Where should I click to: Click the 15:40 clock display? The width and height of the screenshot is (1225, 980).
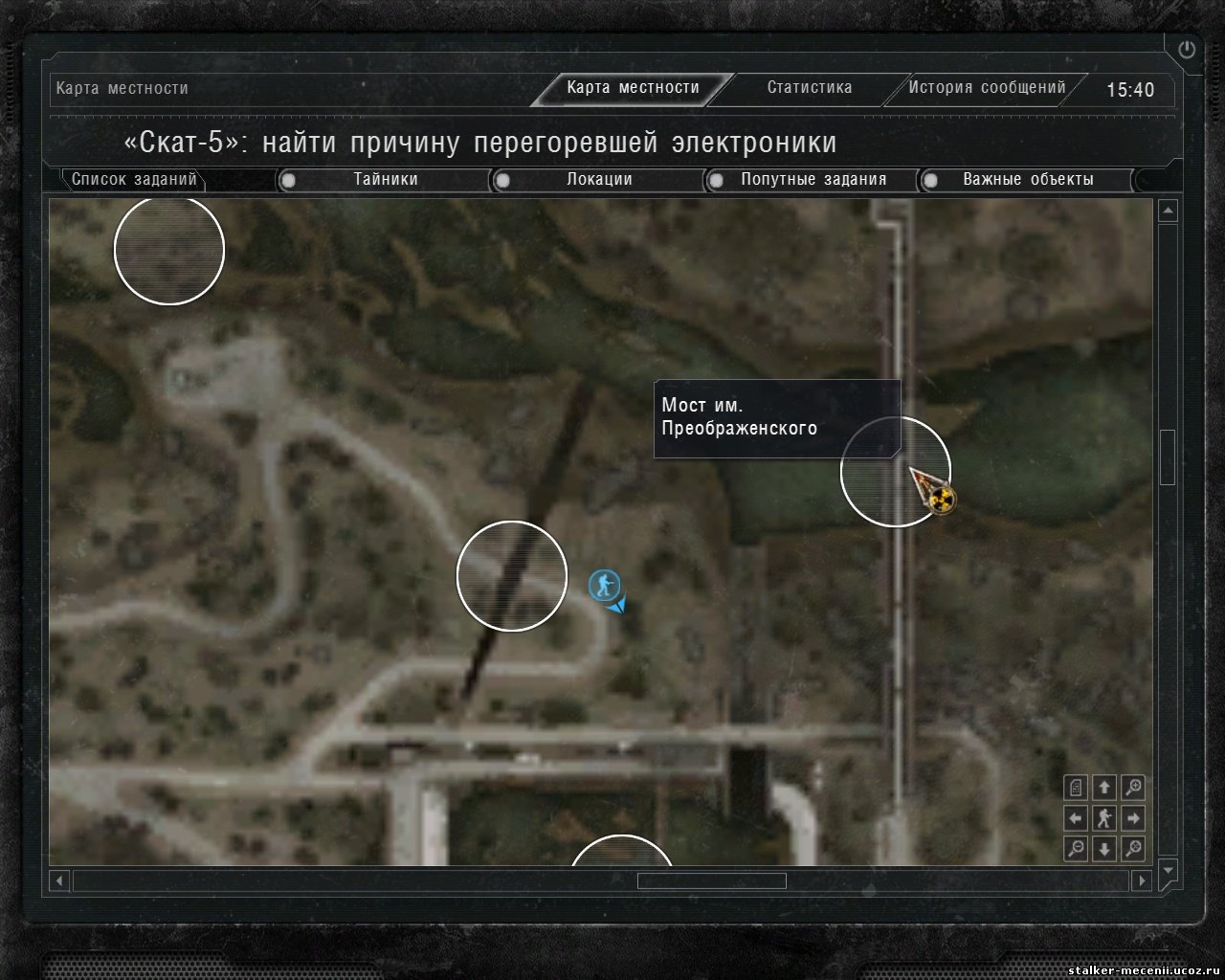click(x=1130, y=90)
